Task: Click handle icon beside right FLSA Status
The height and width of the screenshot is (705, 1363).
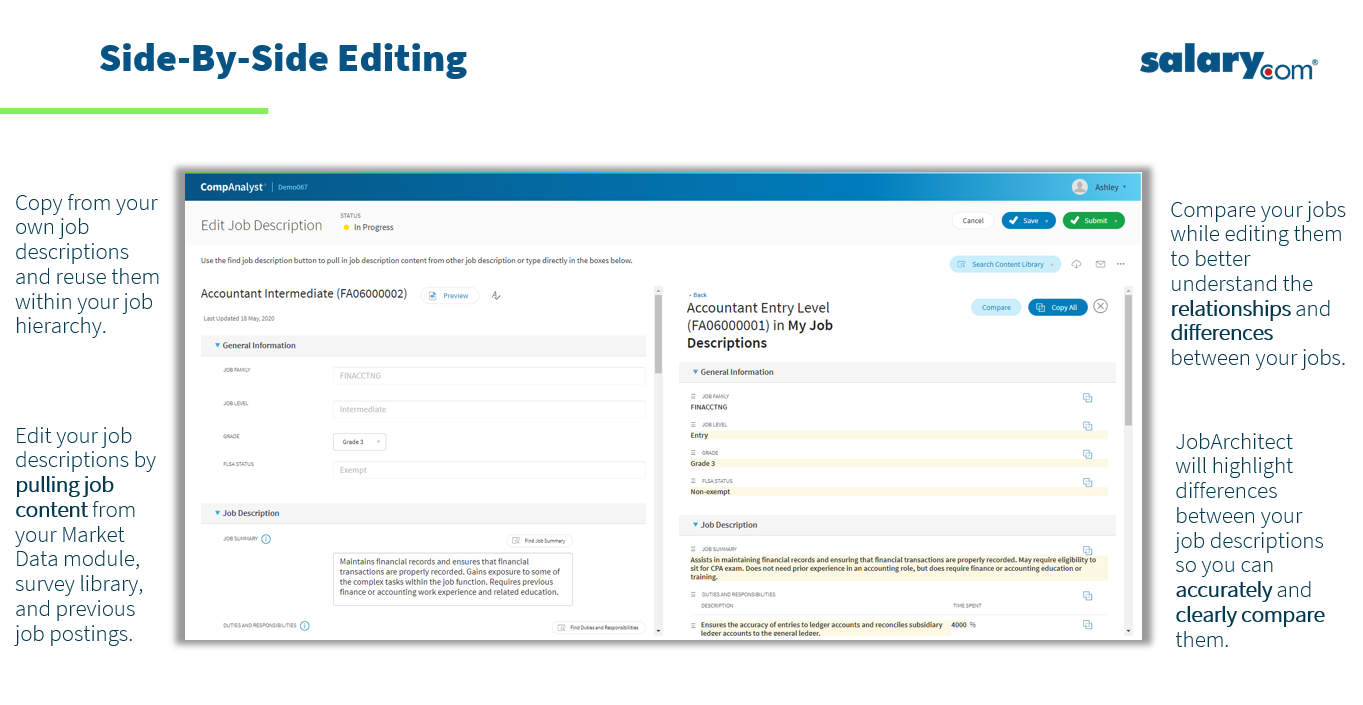Action: [x=693, y=481]
